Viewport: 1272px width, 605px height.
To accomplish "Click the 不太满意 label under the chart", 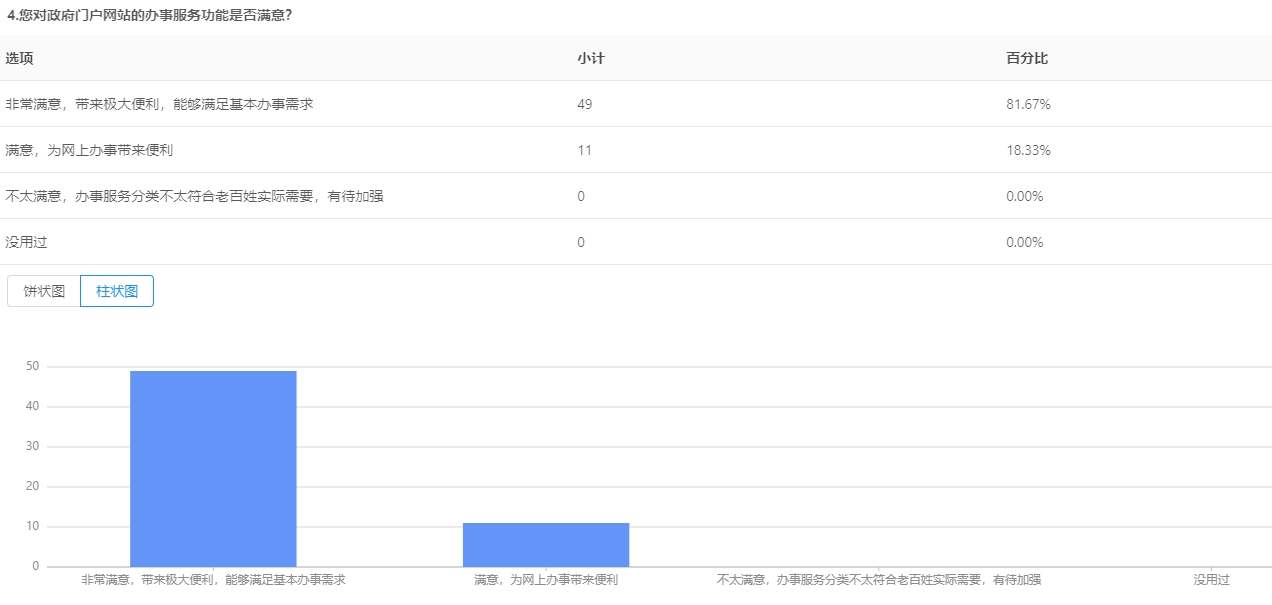I will pos(879,579).
